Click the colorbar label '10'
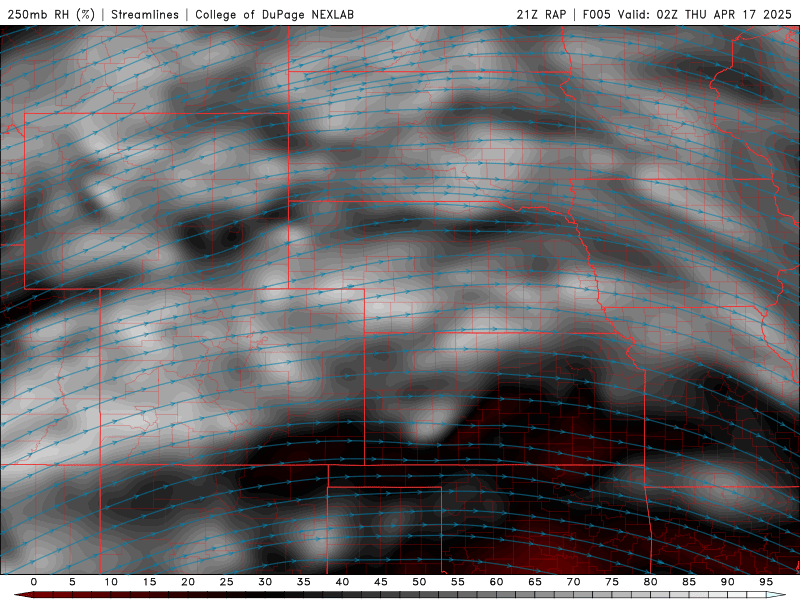The height and width of the screenshot is (600, 800). click(x=111, y=582)
